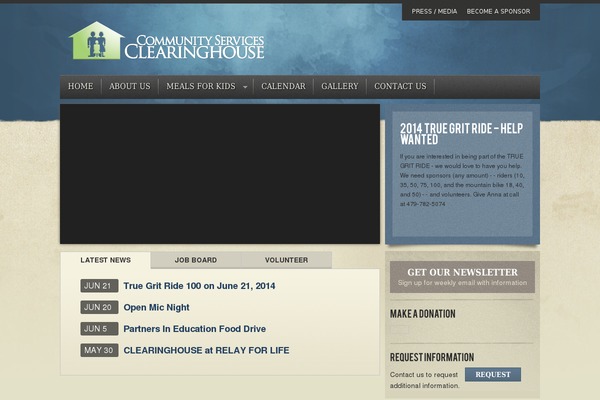Open the Gallery page
This screenshot has height=400, width=600.
pyautogui.click(x=340, y=87)
